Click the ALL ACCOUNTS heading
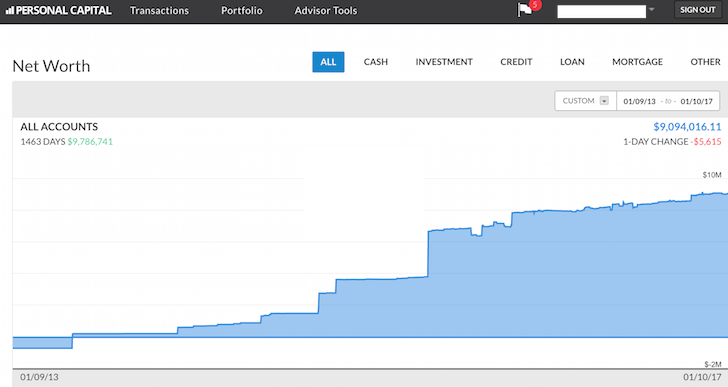Viewport: 728px width, 387px height. coord(59,127)
